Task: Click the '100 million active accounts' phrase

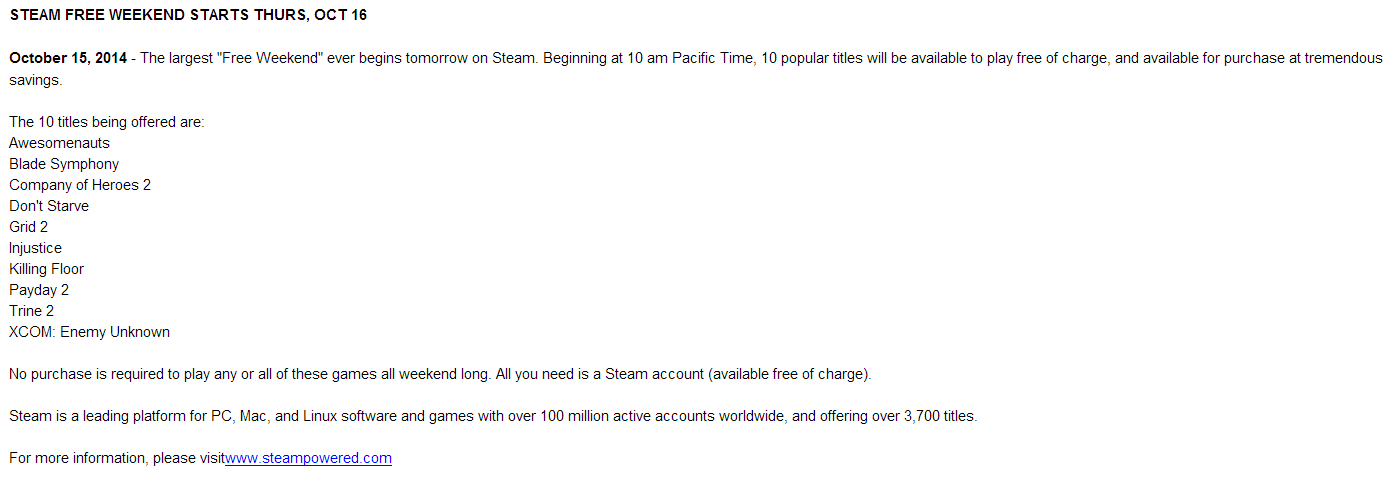Action: click(629, 416)
